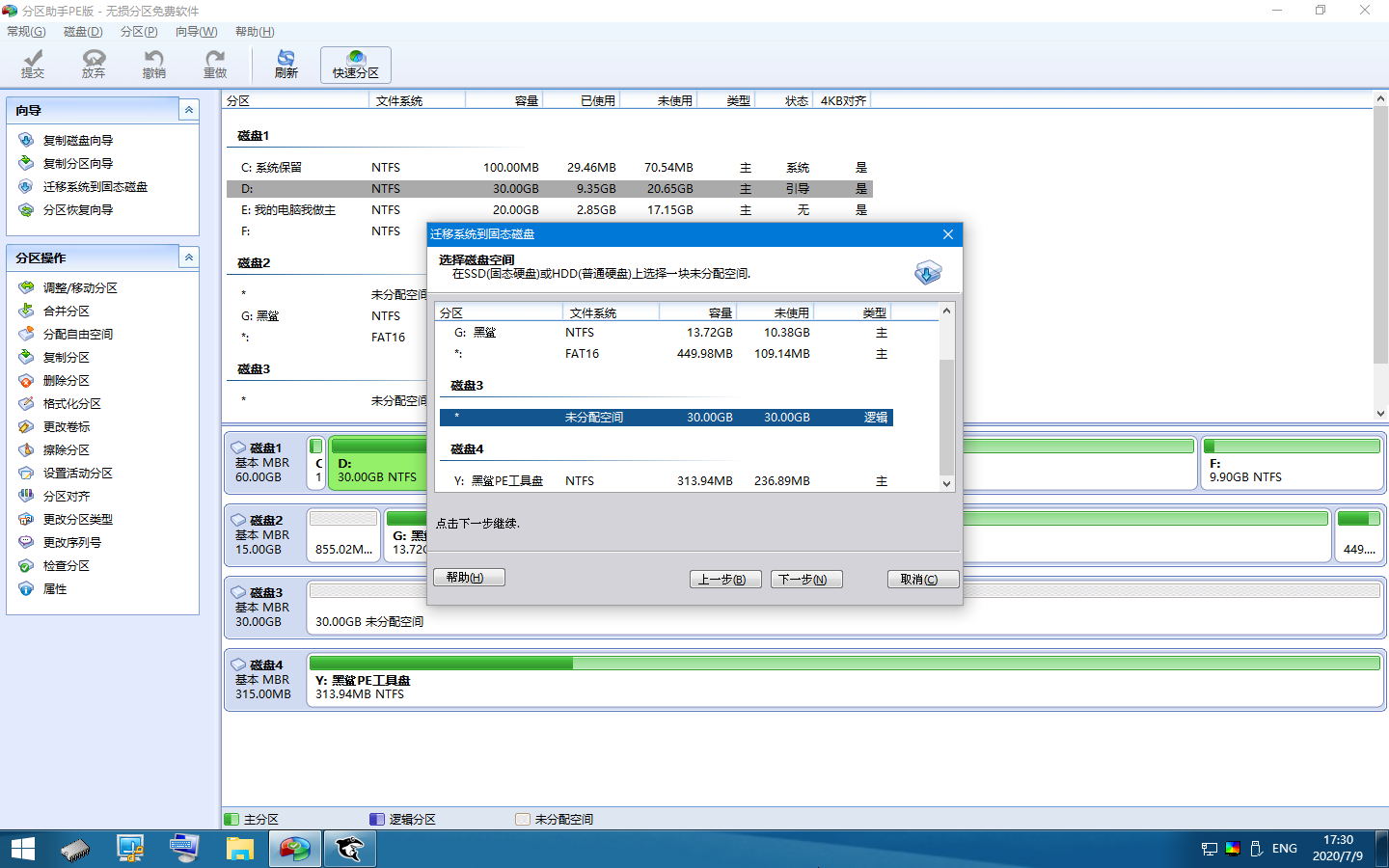The width and height of the screenshot is (1389, 868).
Task: Launch 复制磁盘向导 in the wizard panel
Action: 77,141
